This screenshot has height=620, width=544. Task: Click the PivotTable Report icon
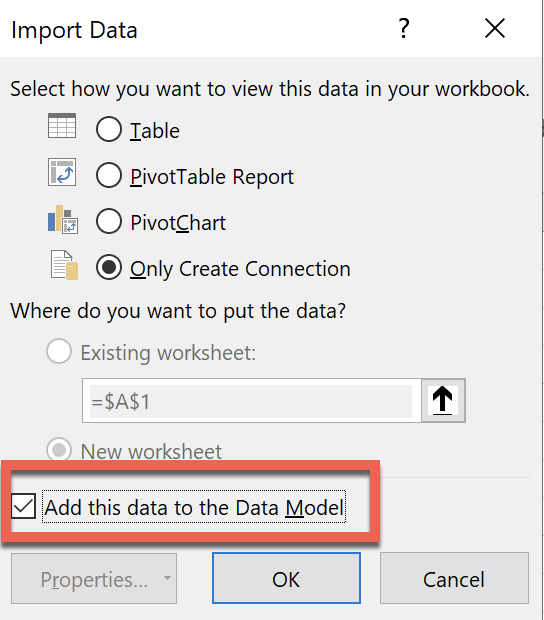point(62,172)
